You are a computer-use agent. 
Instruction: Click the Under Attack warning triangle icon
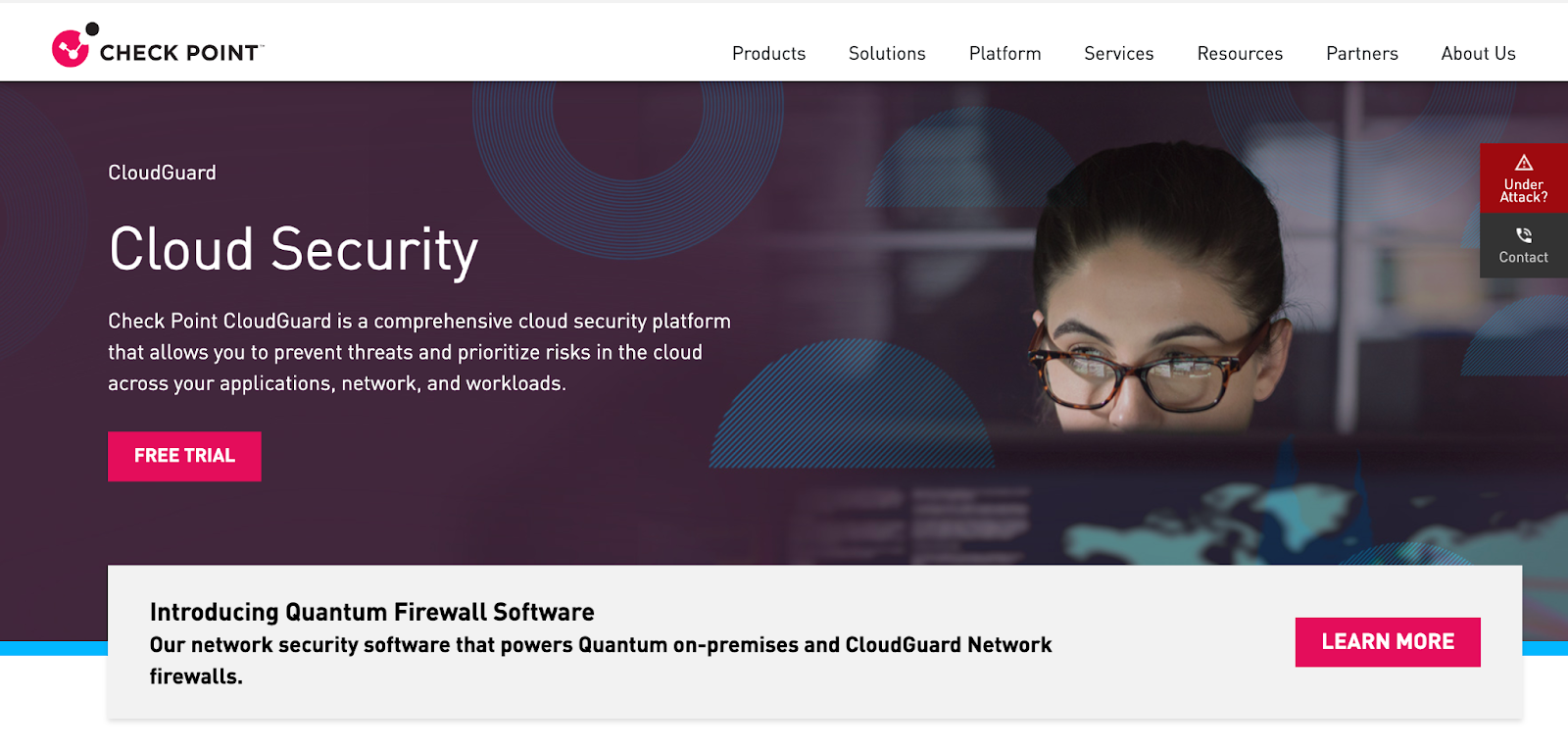coord(1524,163)
